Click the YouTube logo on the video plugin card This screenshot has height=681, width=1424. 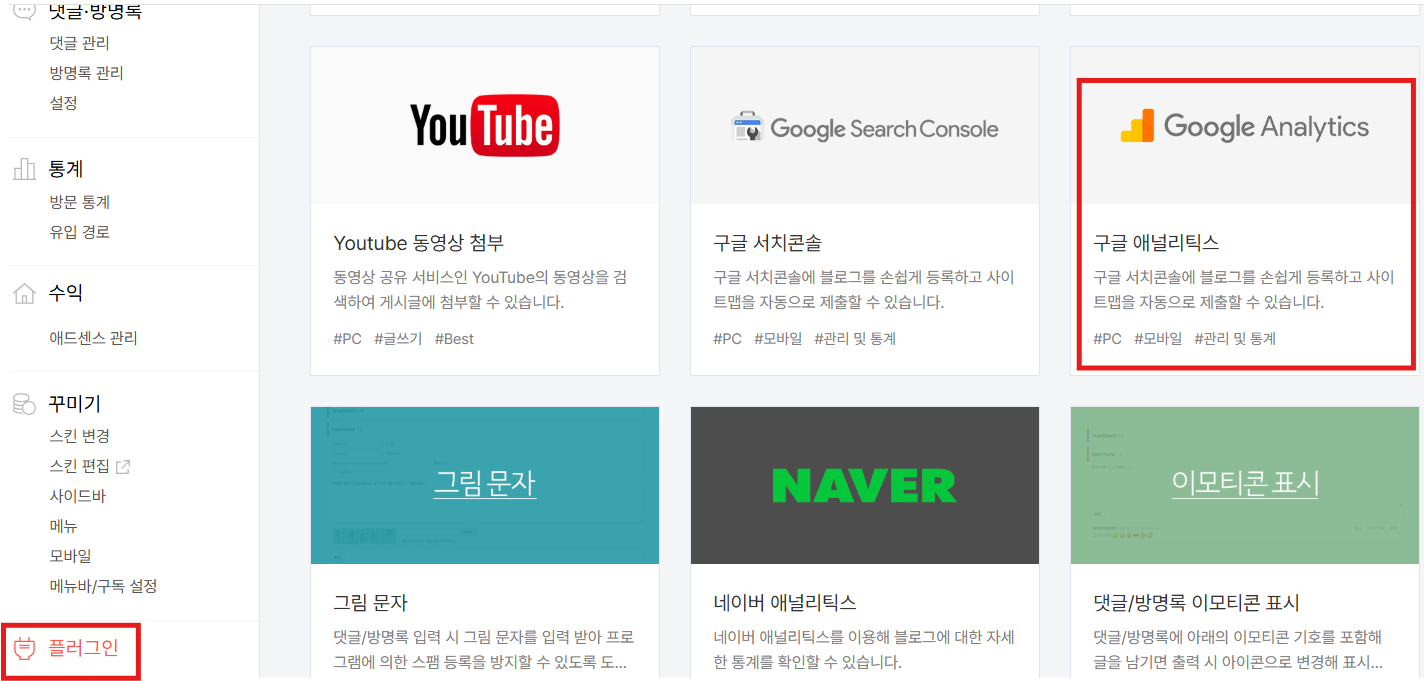pos(484,125)
